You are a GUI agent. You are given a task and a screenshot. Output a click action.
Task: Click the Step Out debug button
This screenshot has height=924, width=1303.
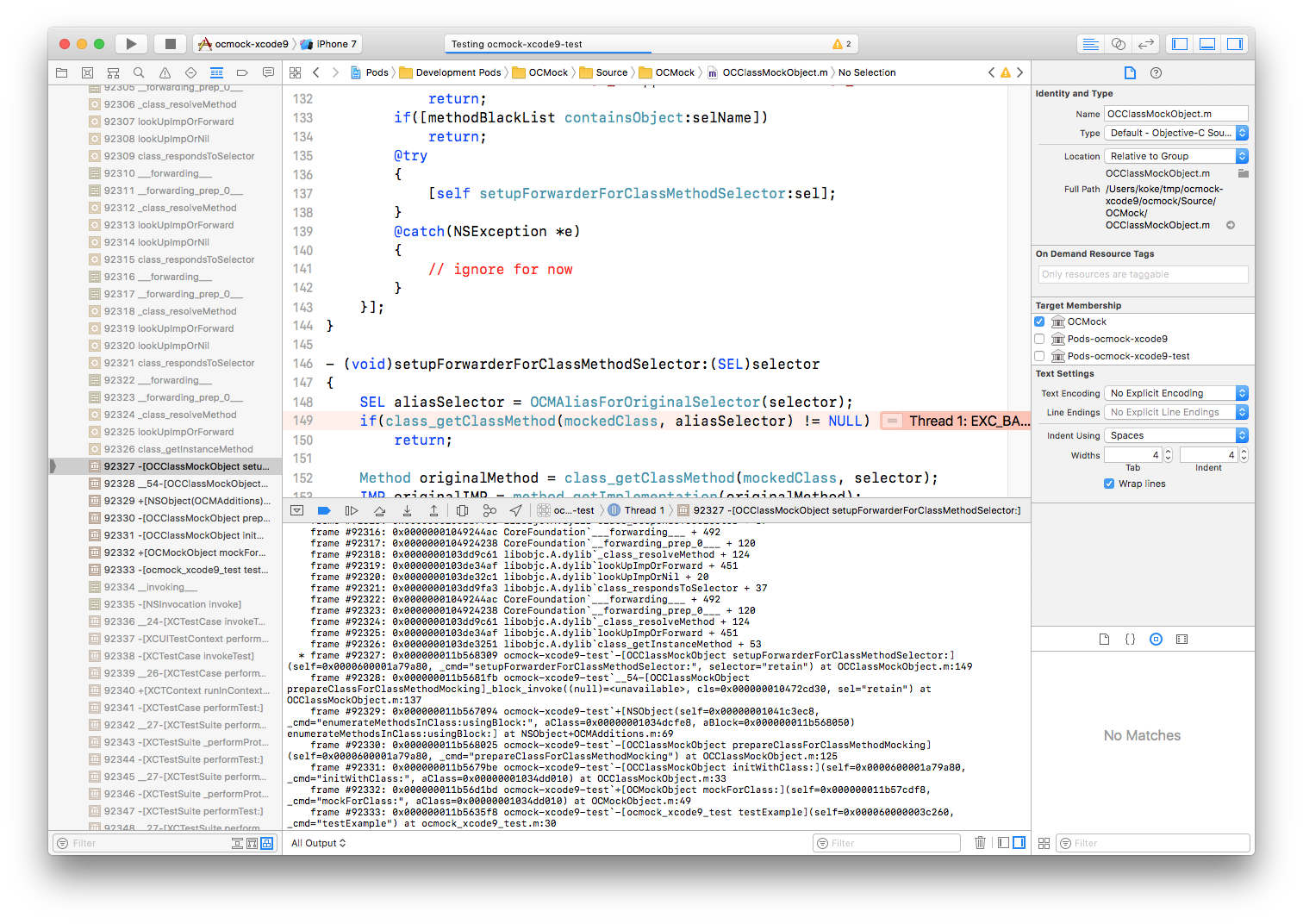[433, 510]
